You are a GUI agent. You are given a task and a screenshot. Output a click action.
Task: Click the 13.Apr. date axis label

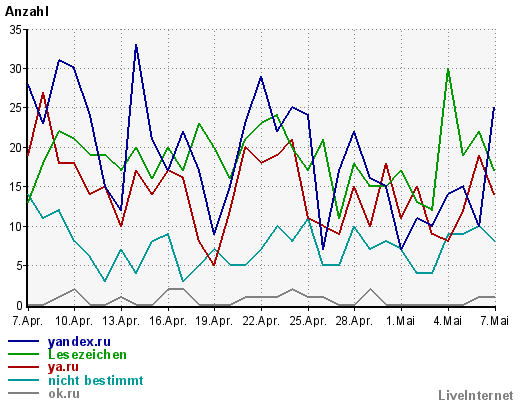click(121, 321)
